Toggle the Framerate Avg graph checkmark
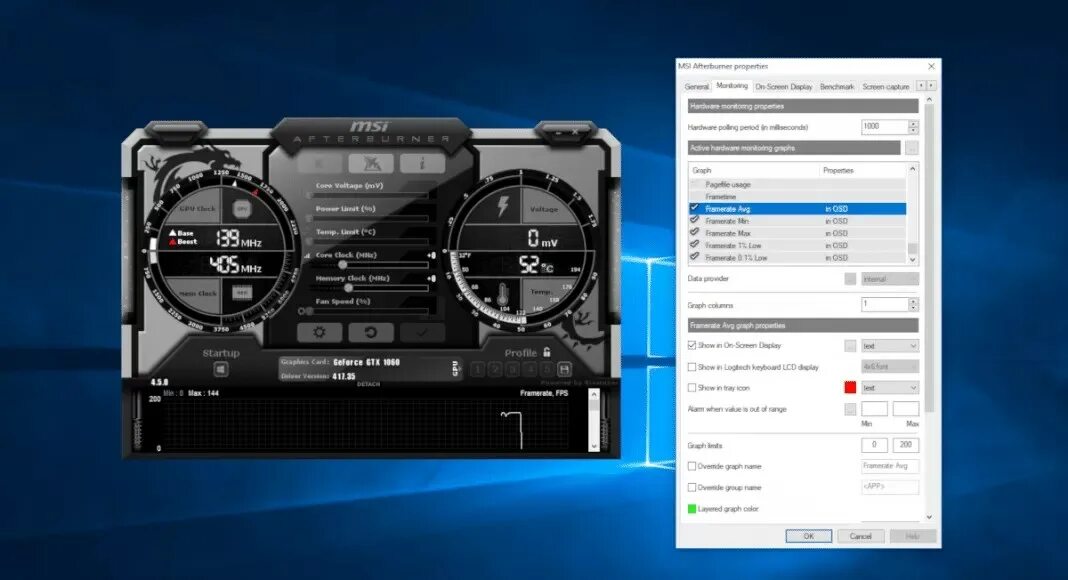Image resolution: width=1068 pixels, height=580 pixels. click(x=695, y=208)
